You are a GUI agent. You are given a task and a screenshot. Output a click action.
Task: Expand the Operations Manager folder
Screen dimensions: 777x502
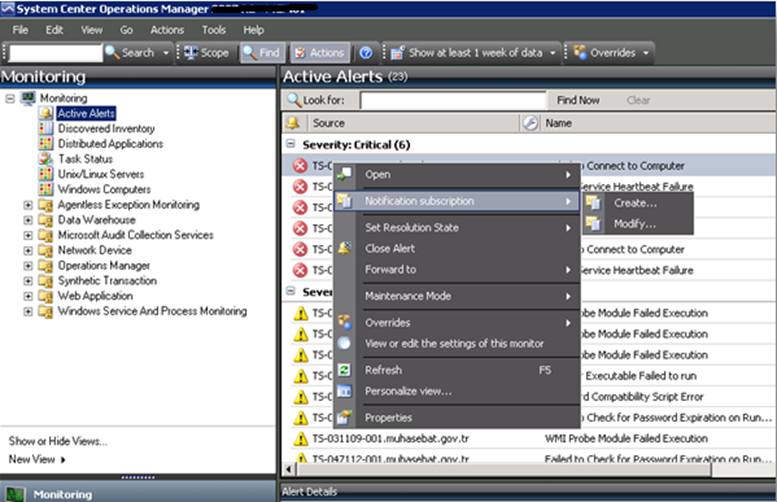click(28, 266)
